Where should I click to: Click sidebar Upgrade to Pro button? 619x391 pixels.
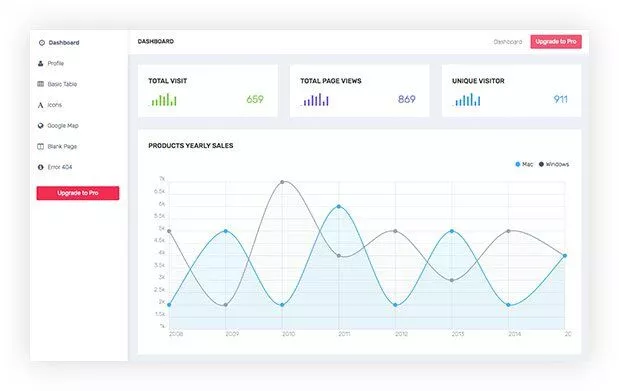click(x=78, y=193)
